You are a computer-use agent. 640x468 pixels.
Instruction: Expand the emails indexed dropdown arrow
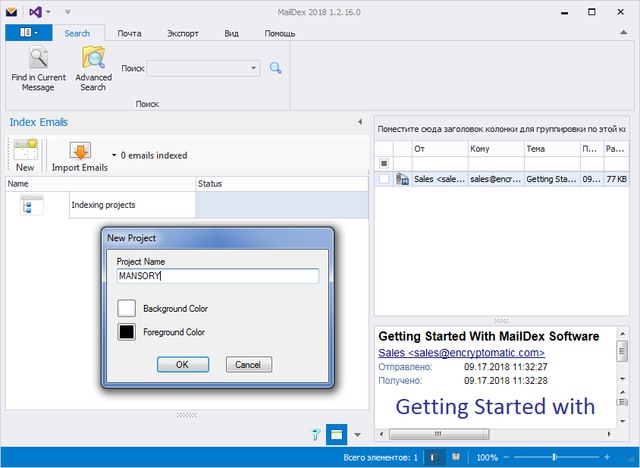(x=113, y=156)
